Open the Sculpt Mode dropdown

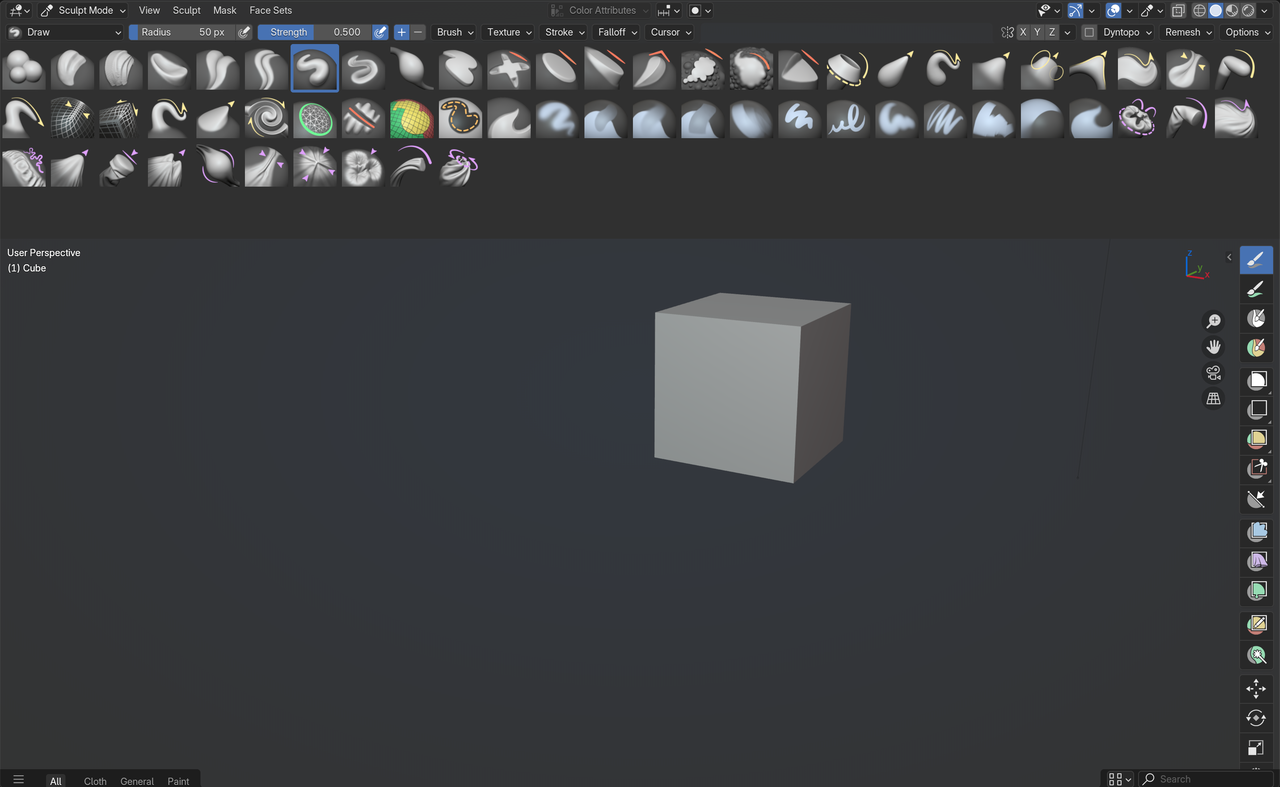[84, 10]
